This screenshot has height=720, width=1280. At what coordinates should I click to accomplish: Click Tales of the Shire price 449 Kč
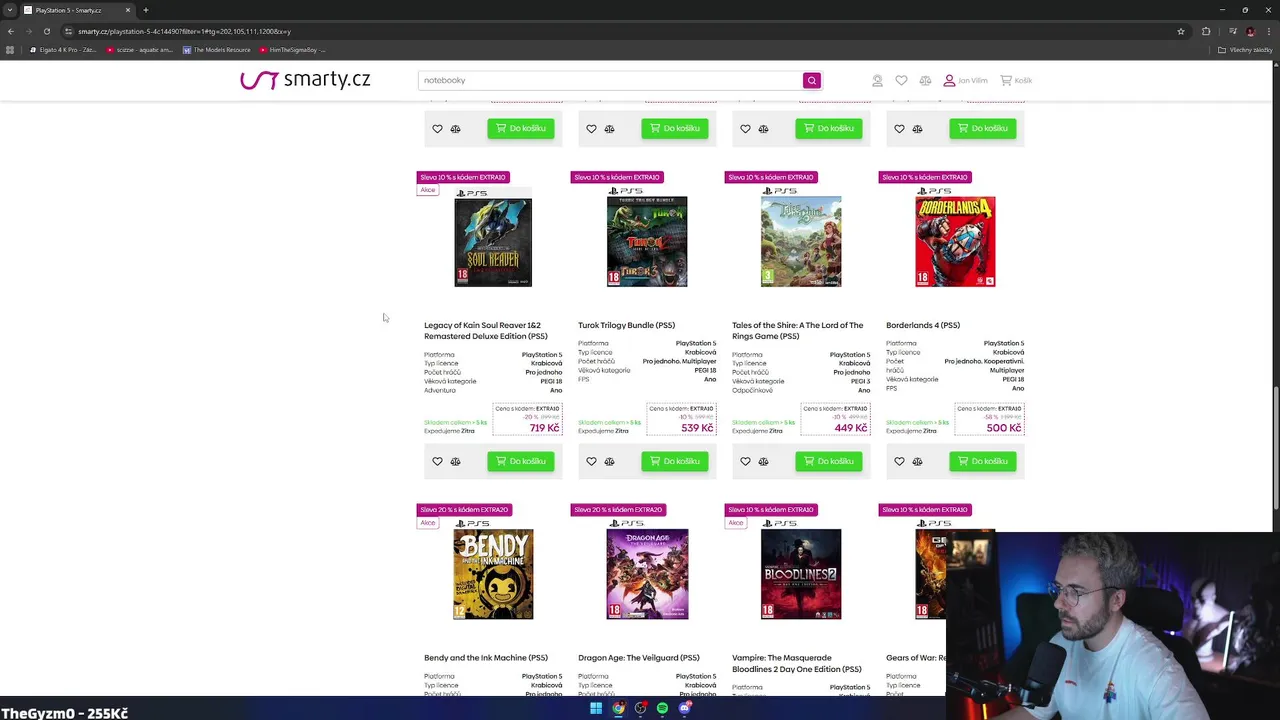[851, 428]
